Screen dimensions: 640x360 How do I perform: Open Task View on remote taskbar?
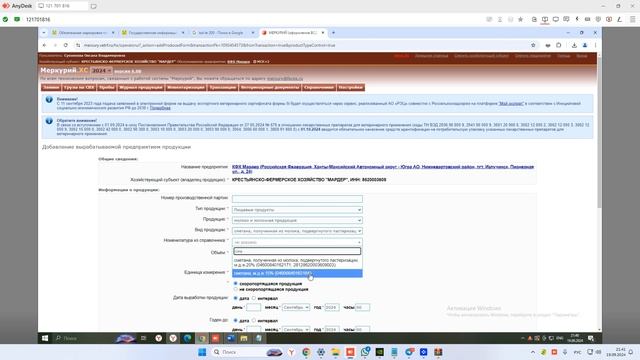(x=143, y=338)
